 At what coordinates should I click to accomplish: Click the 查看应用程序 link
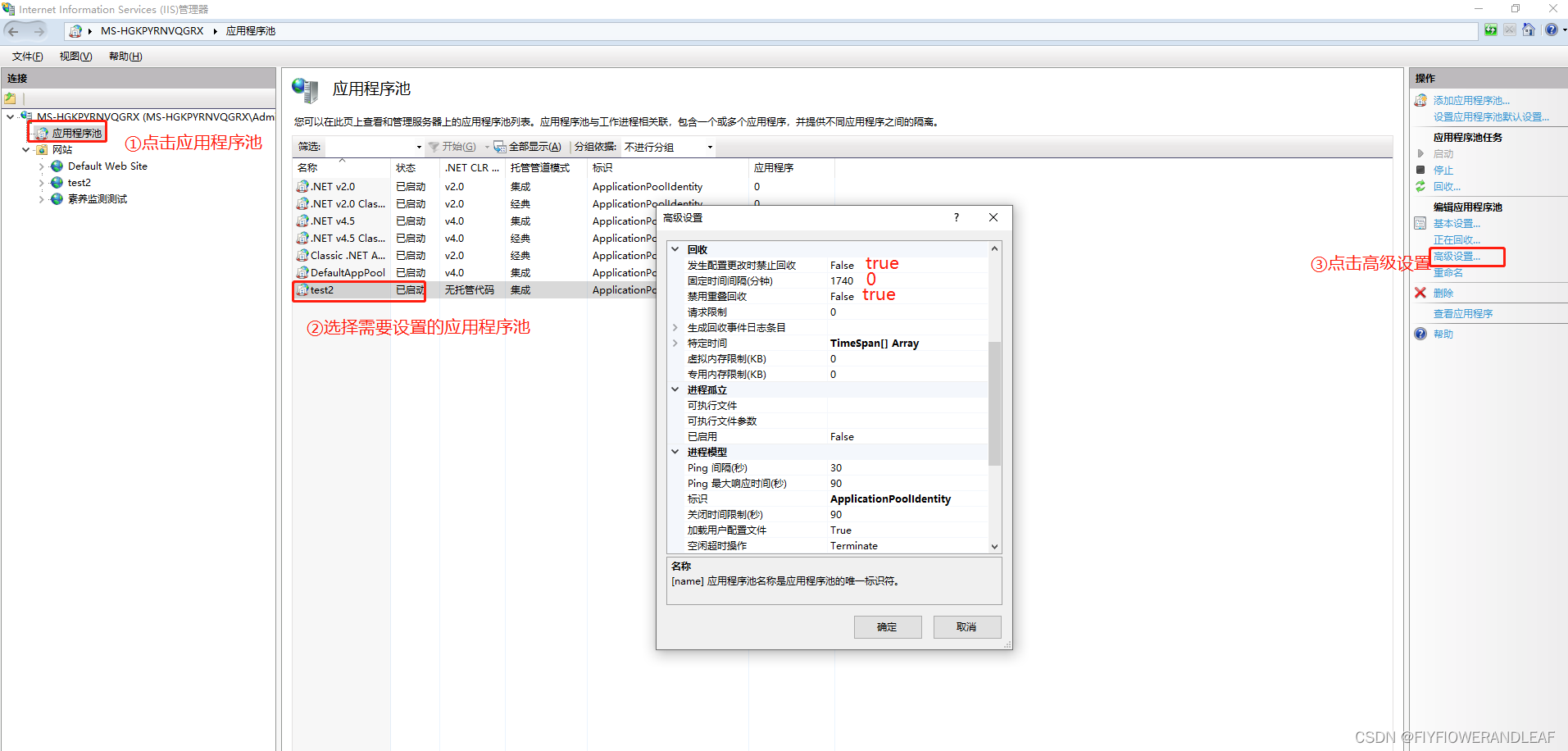point(1463,314)
